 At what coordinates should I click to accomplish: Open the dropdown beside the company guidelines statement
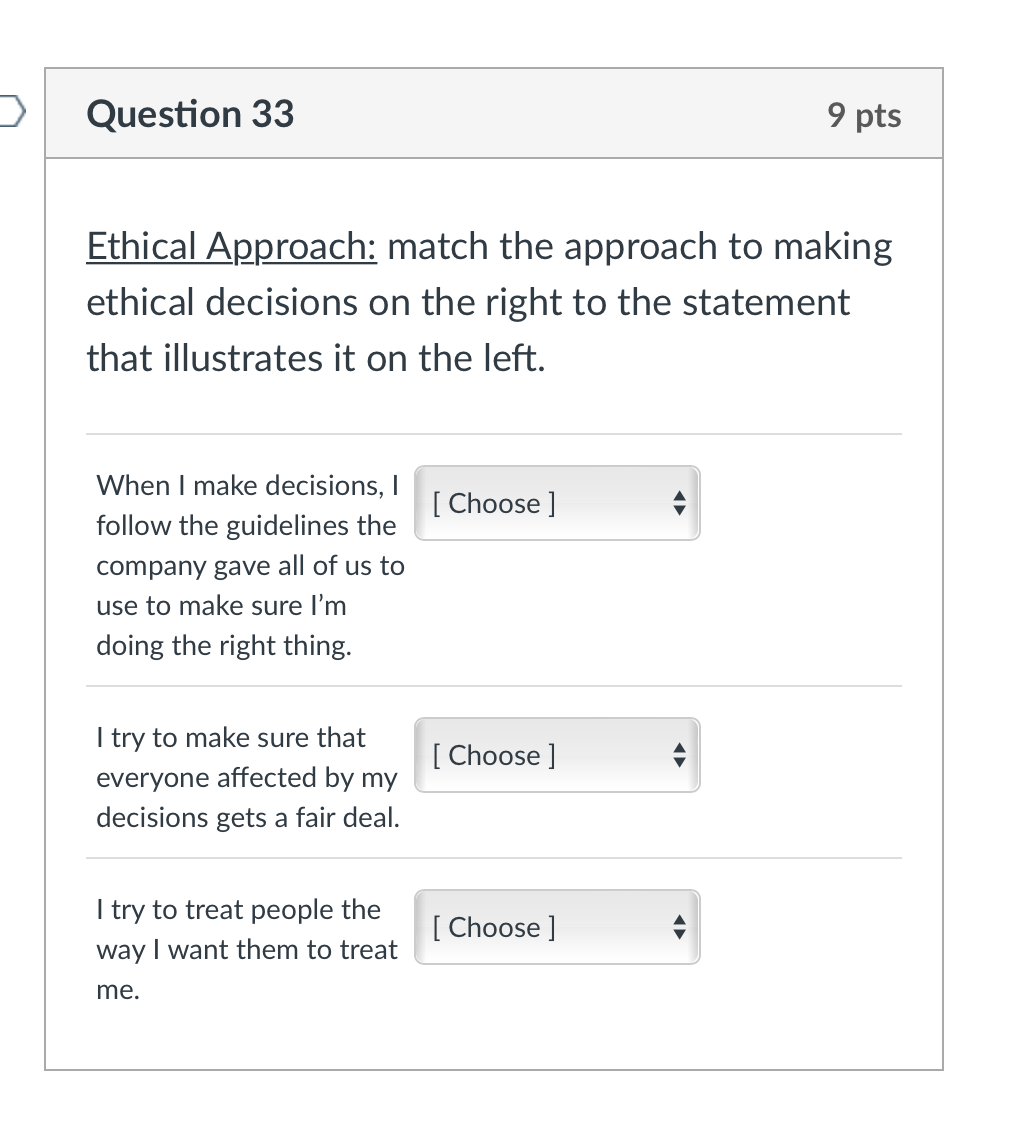pos(556,503)
